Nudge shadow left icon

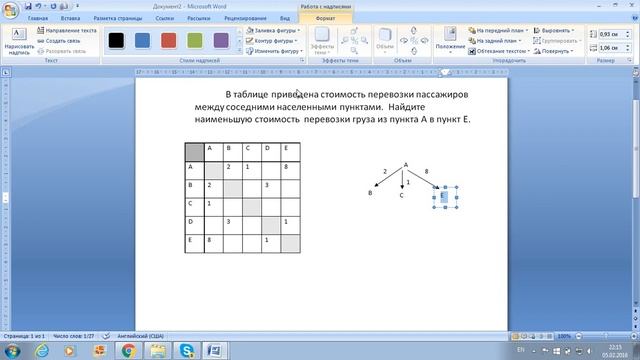(x=345, y=40)
